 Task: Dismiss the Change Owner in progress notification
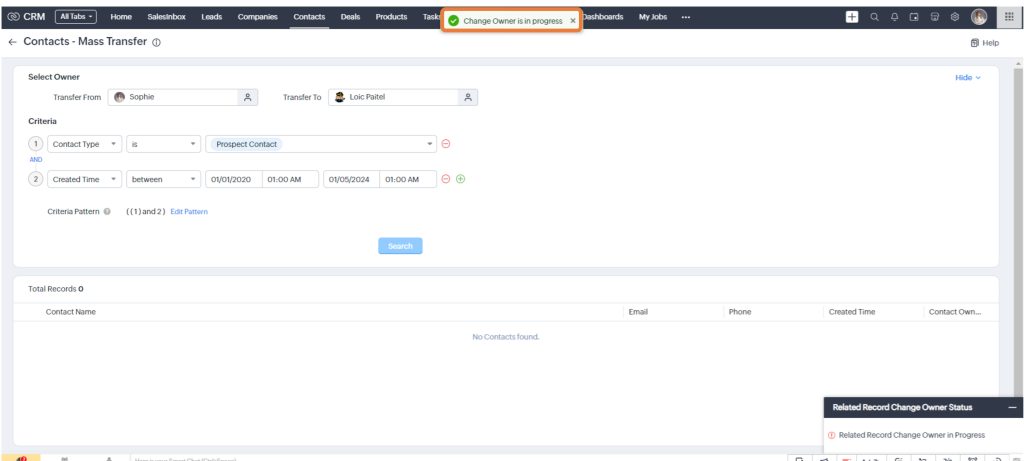pyautogui.click(x=573, y=21)
